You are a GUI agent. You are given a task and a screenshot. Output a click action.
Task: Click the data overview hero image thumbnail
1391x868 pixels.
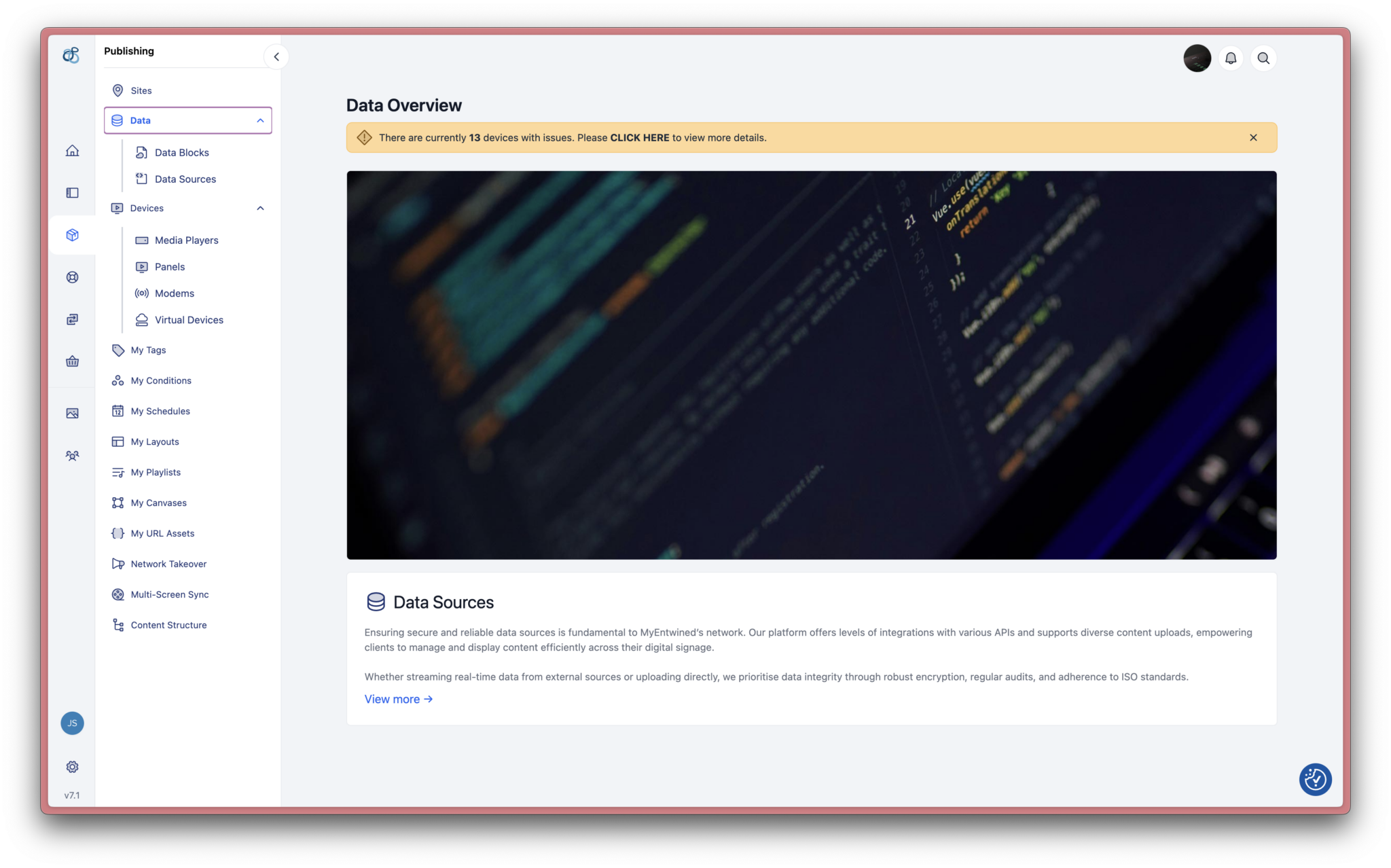[x=811, y=364]
